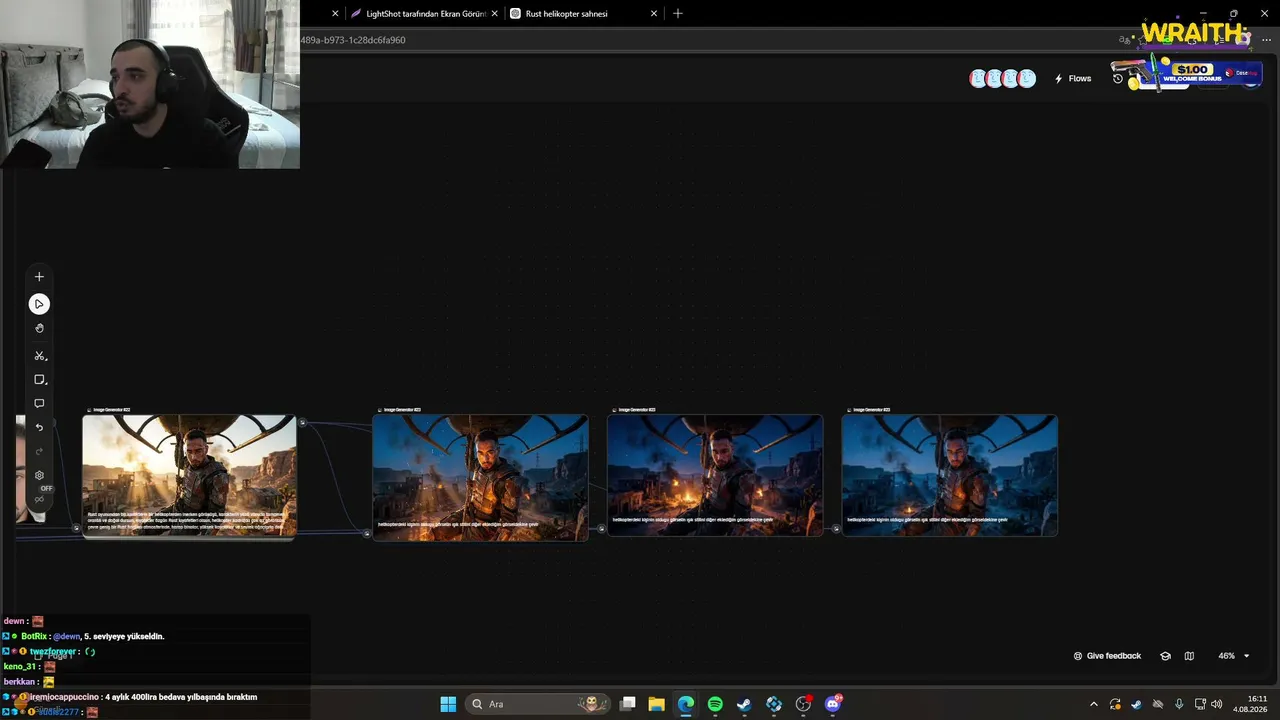Select the second dusk helicopter image node
This screenshot has height=720, width=1280.
tap(480, 478)
